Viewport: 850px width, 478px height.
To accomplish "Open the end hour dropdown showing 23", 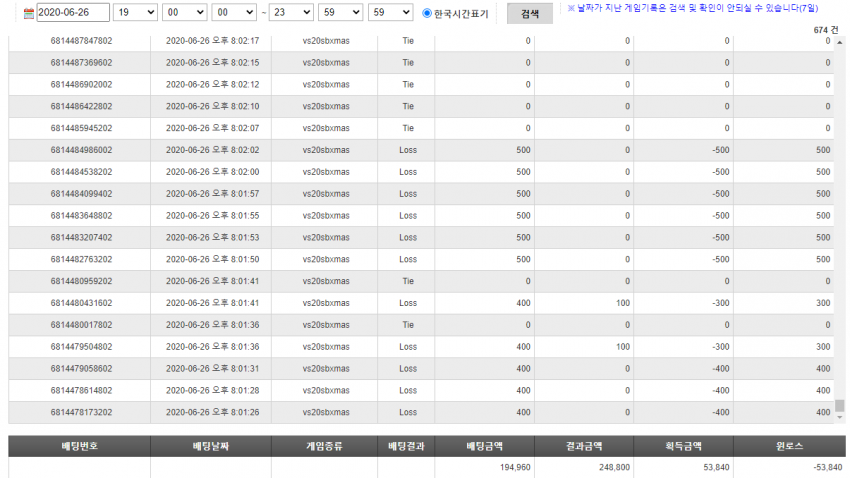I will coord(291,12).
